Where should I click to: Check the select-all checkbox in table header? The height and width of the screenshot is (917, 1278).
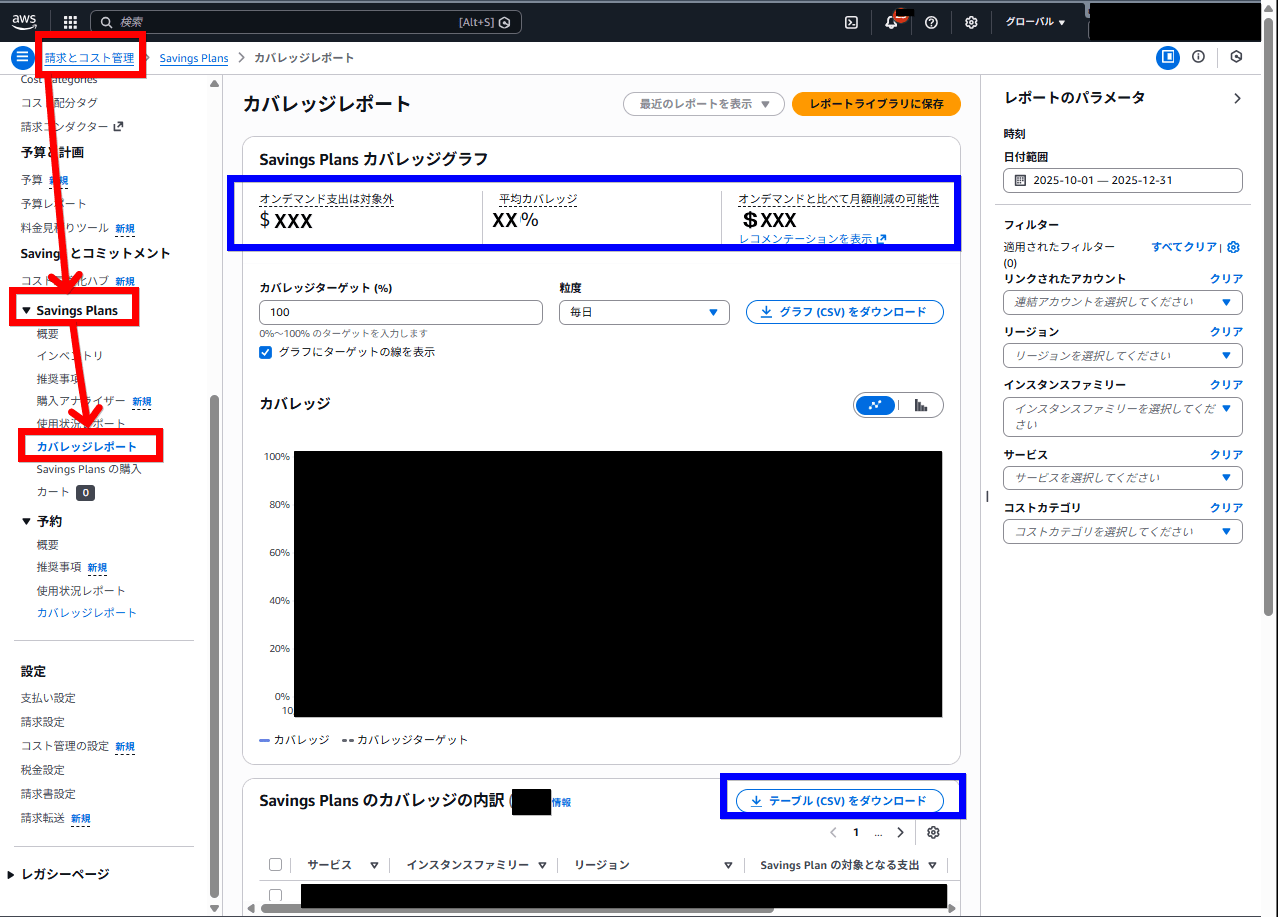point(276,865)
